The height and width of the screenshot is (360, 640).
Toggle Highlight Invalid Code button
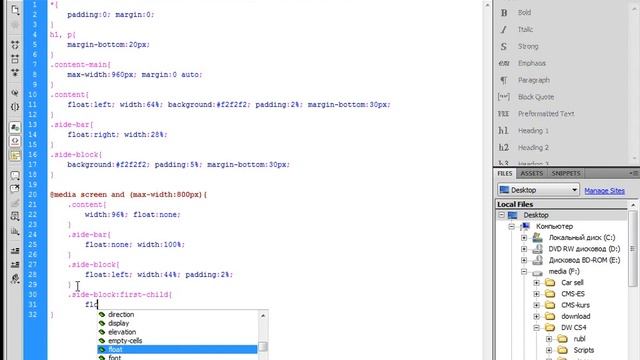15,141
